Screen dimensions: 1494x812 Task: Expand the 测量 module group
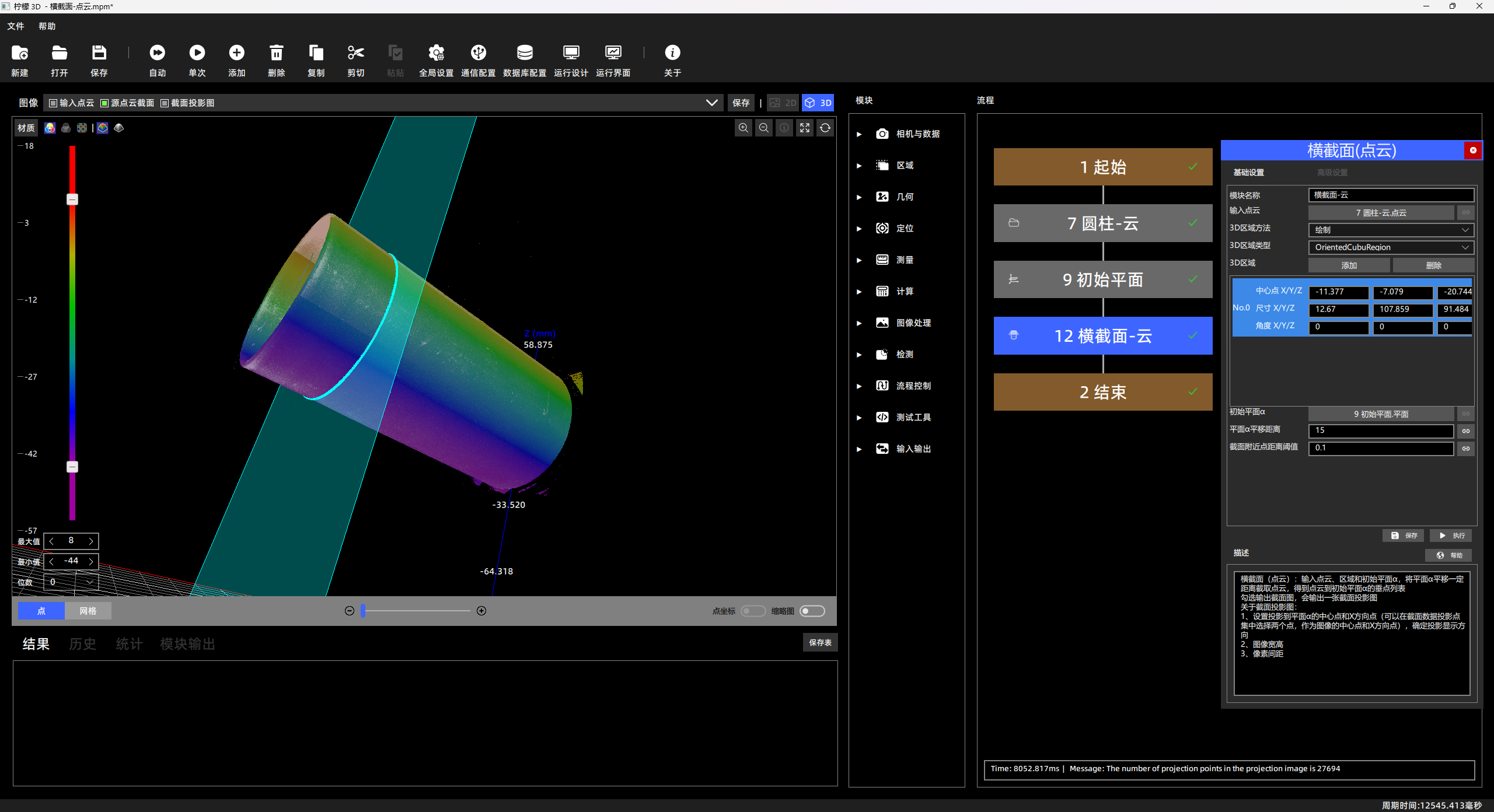pos(859,260)
